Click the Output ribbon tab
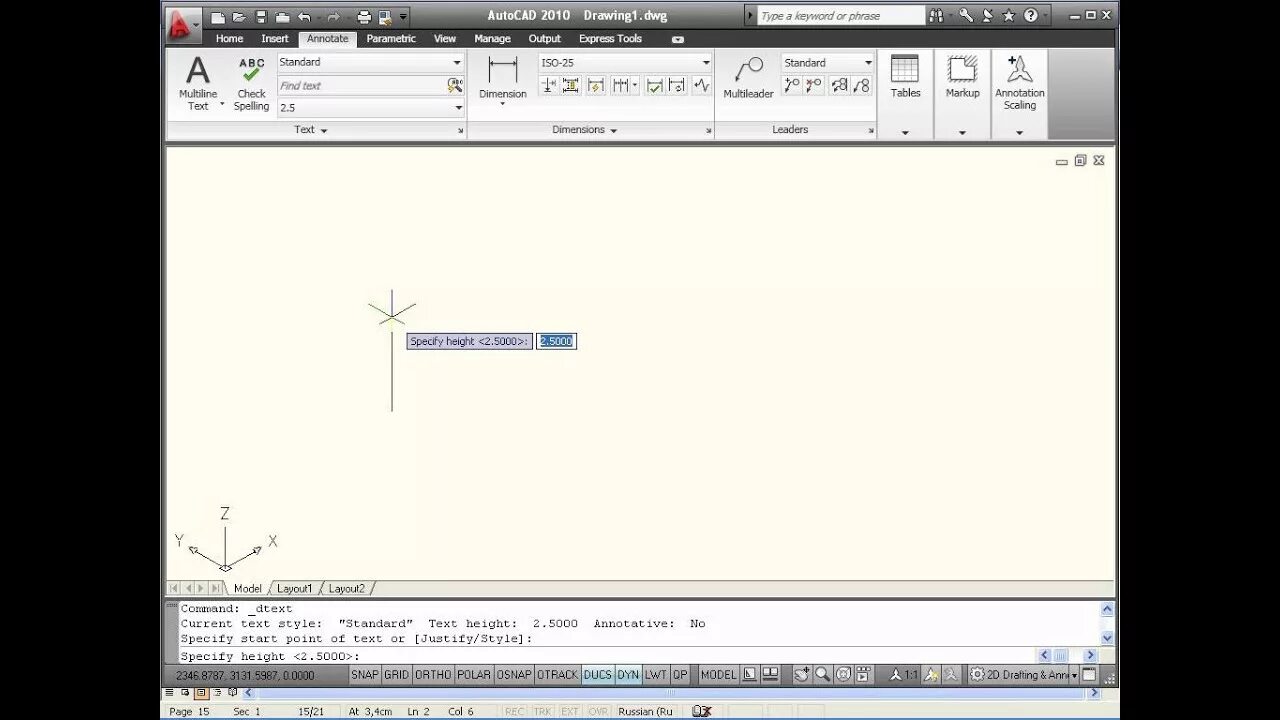This screenshot has width=1280, height=720. (x=545, y=39)
